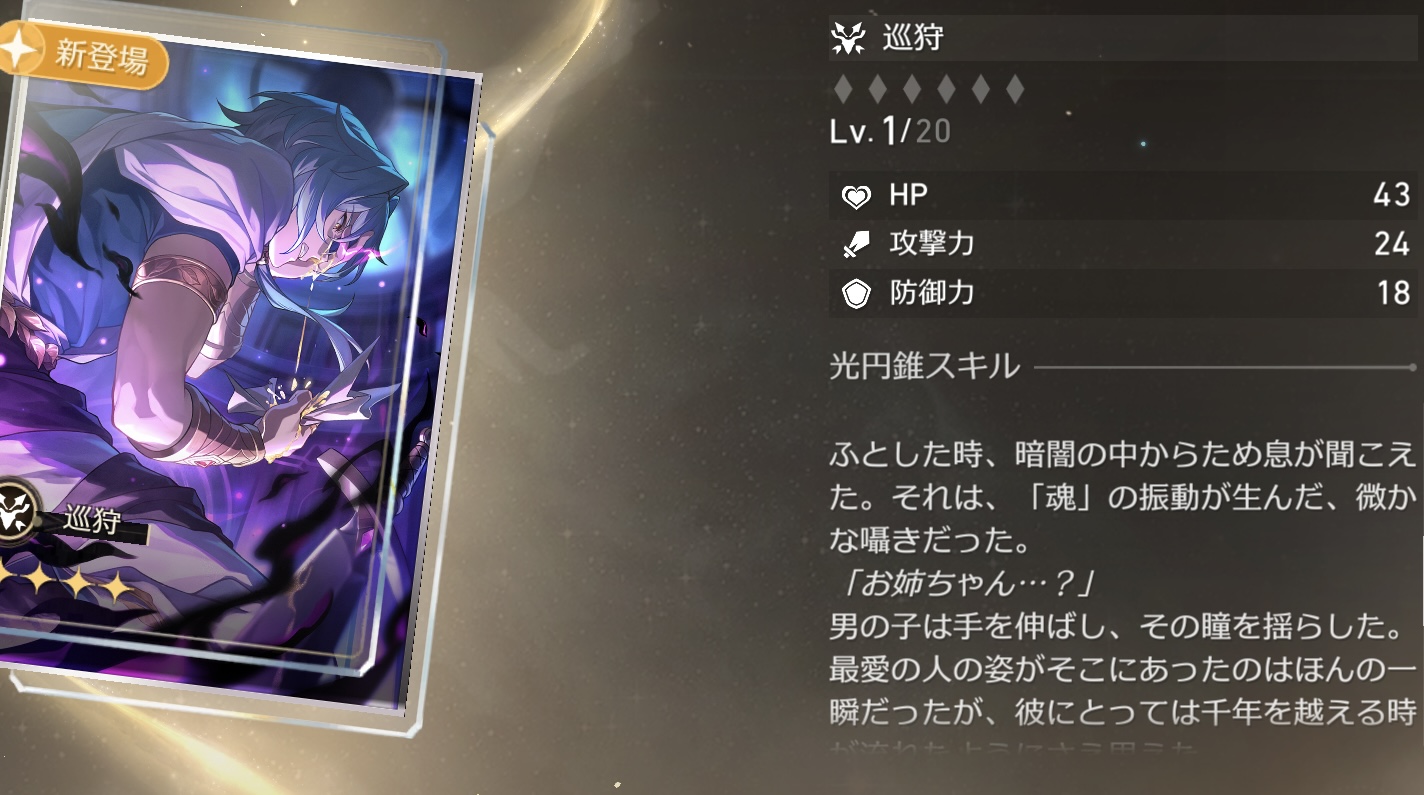Click the 攻撃力 stat row
Image resolution: width=1424 pixels, height=795 pixels.
[x=1124, y=244]
